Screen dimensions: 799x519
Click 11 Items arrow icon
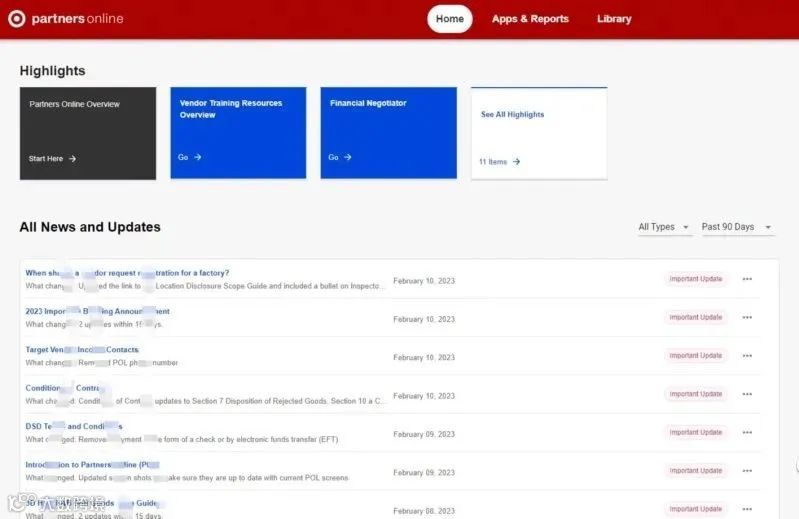tap(517, 161)
